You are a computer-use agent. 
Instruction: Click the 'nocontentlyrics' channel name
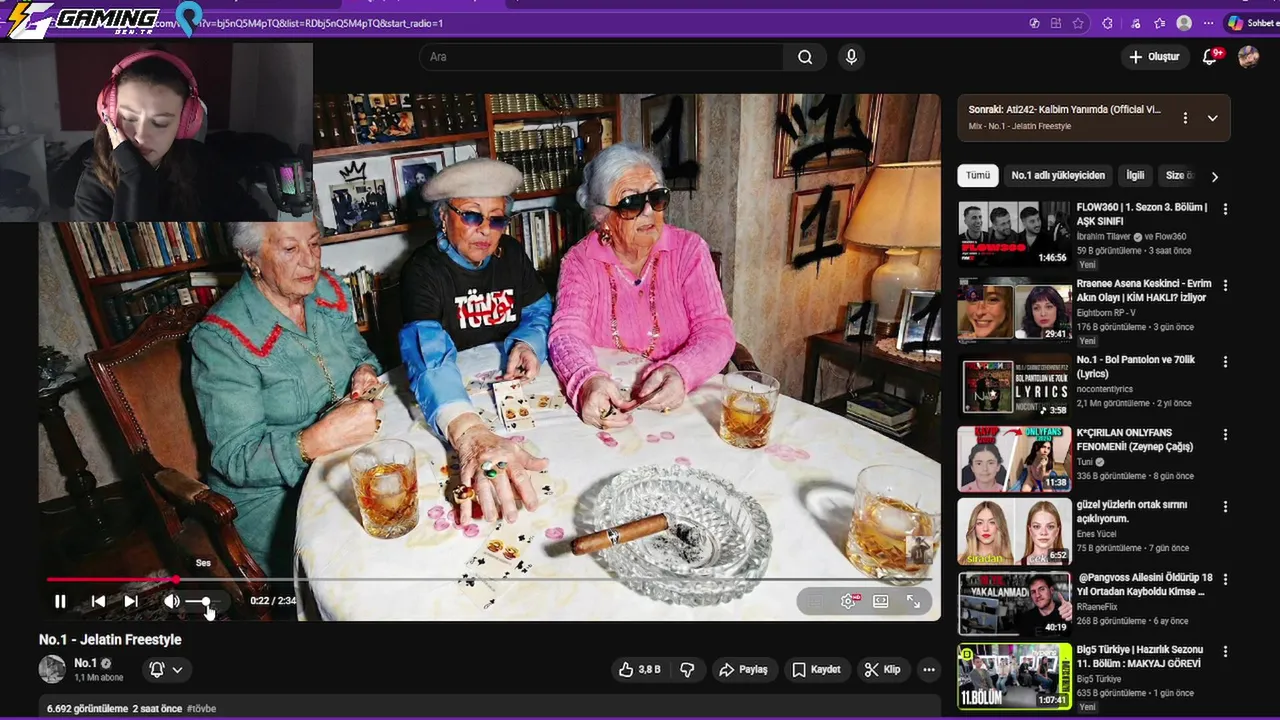(x=1106, y=389)
